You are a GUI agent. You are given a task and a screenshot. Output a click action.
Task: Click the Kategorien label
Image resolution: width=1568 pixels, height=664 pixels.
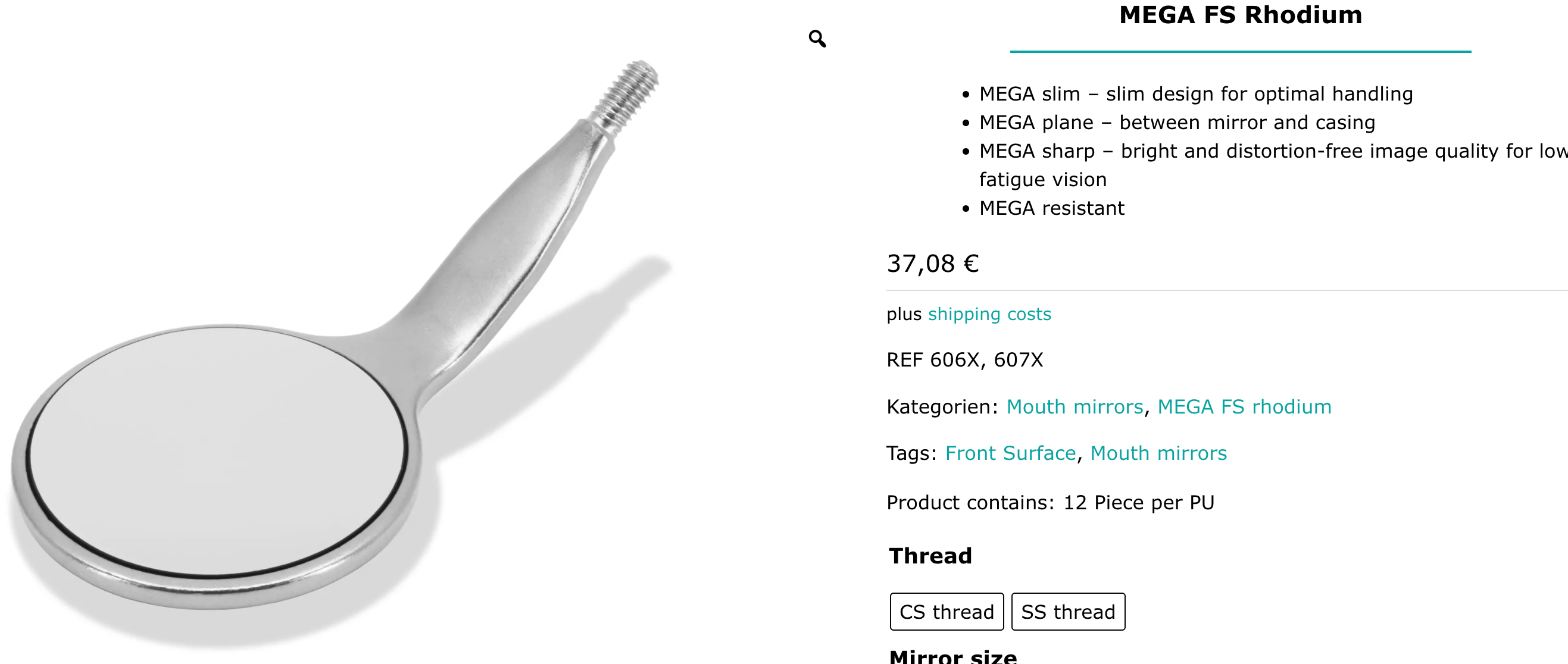click(x=942, y=406)
